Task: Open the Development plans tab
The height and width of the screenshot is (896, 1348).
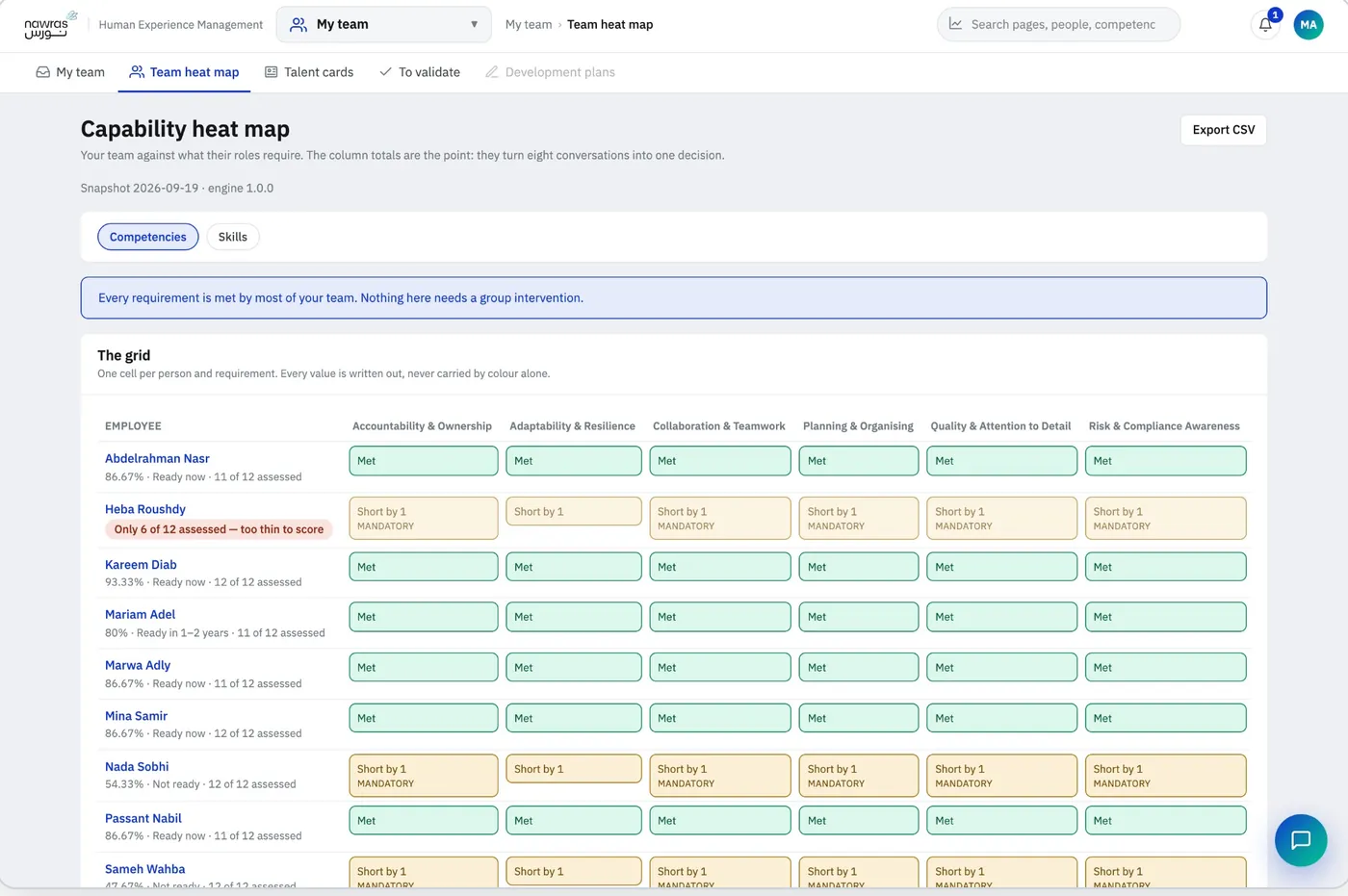Action: [550, 72]
